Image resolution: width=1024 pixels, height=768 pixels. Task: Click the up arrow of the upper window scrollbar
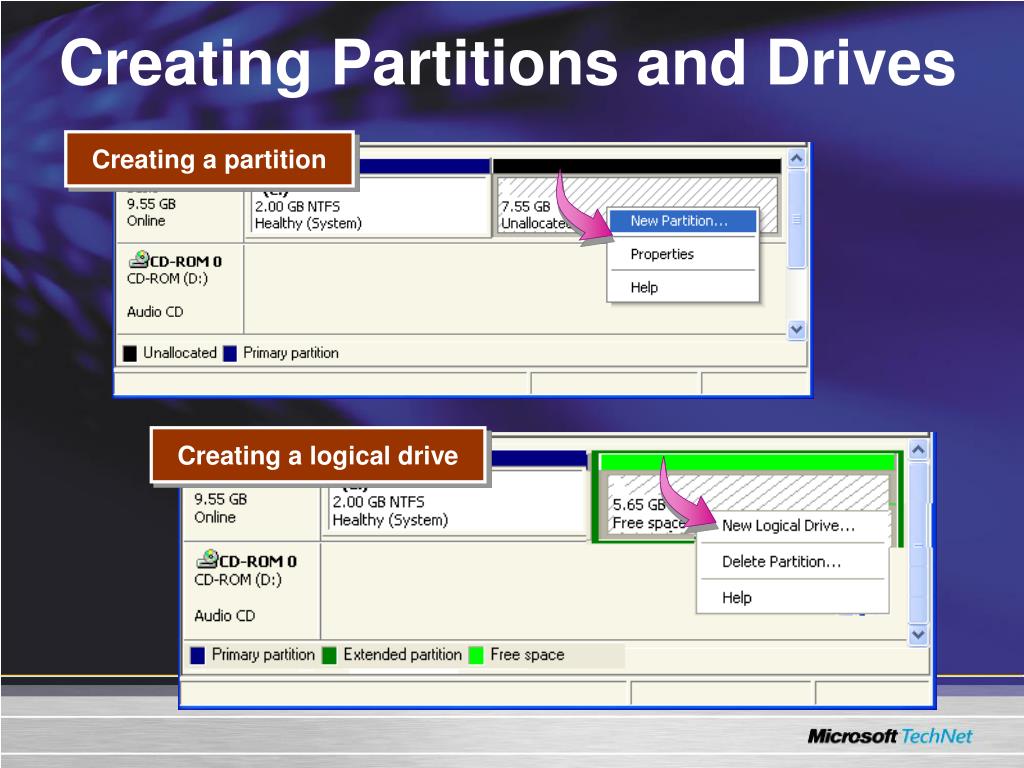click(x=796, y=159)
